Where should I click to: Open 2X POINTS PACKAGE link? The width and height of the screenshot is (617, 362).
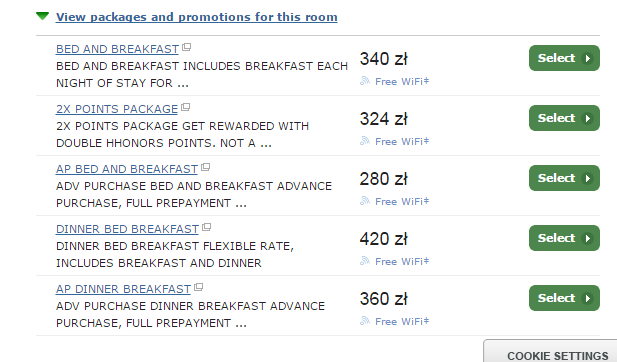point(117,109)
